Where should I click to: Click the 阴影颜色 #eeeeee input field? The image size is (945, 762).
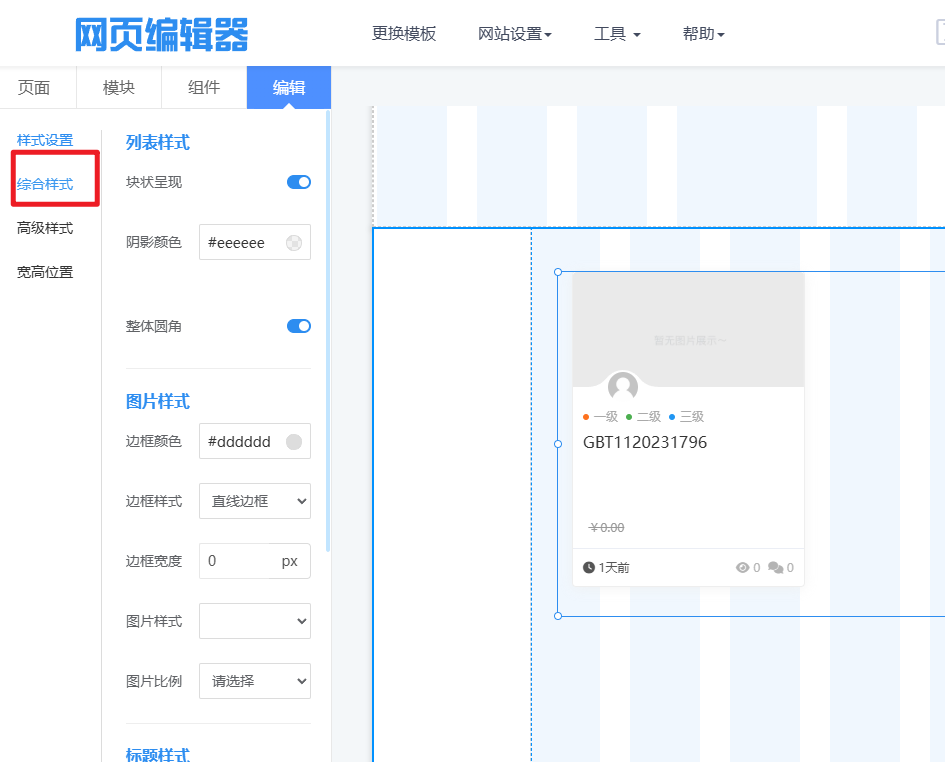(x=255, y=242)
